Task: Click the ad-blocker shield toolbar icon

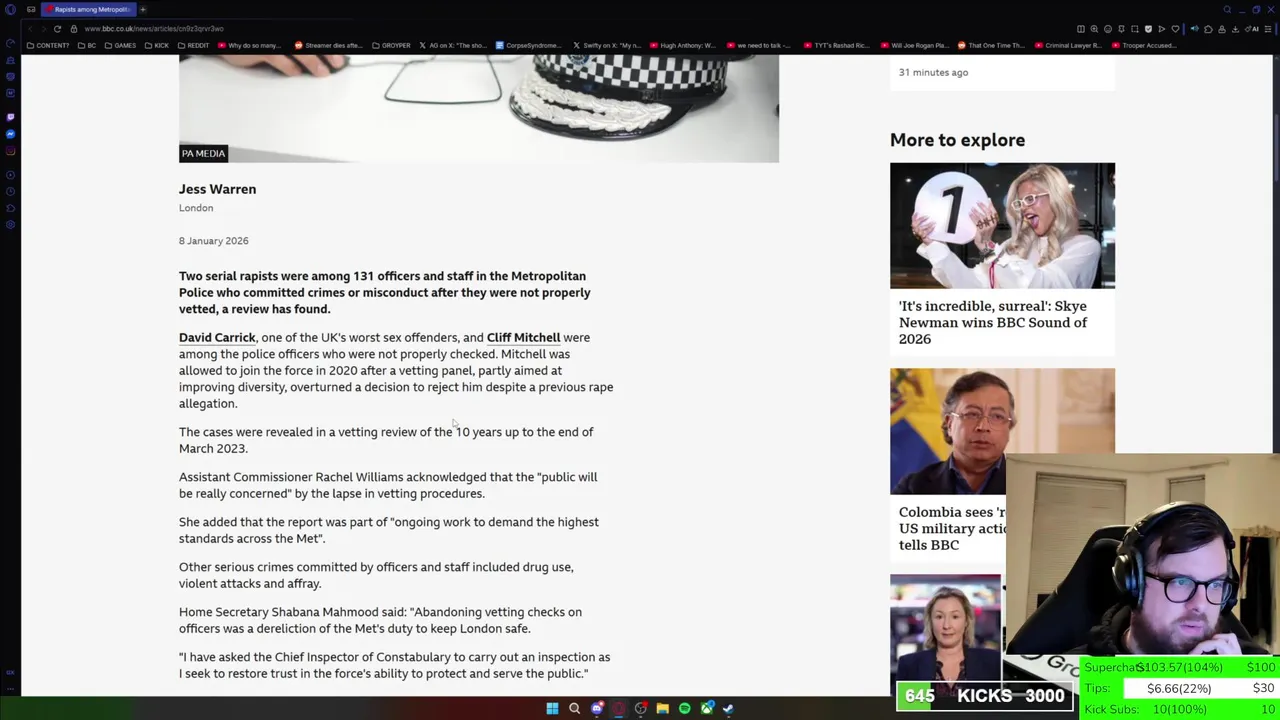Action: pyautogui.click(x=1148, y=29)
